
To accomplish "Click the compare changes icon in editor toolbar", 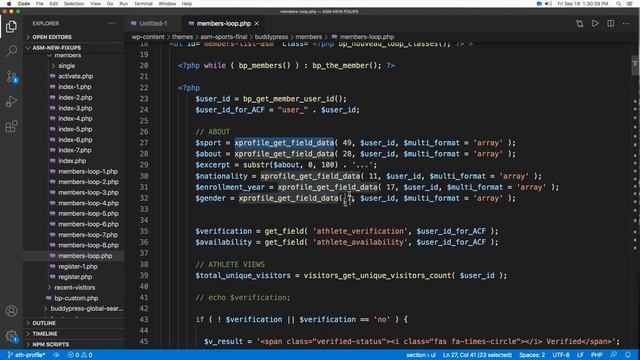I will click(580, 24).
